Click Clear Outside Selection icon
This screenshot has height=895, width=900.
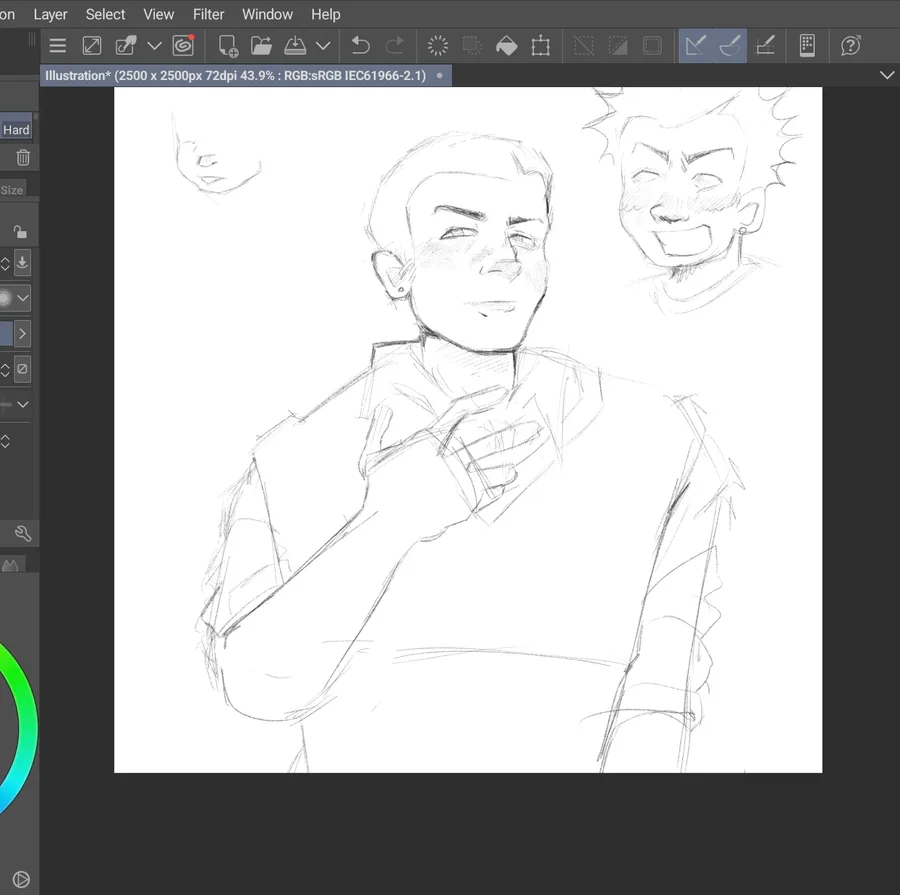(472, 45)
